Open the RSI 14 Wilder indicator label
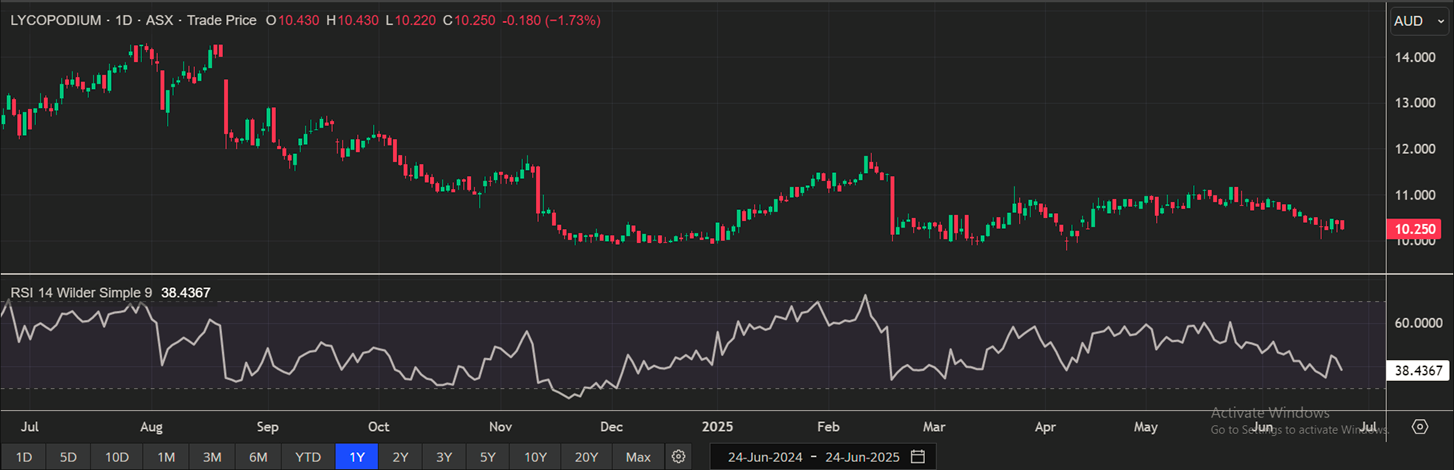The width and height of the screenshot is (1454, 470). click(81, 292)
